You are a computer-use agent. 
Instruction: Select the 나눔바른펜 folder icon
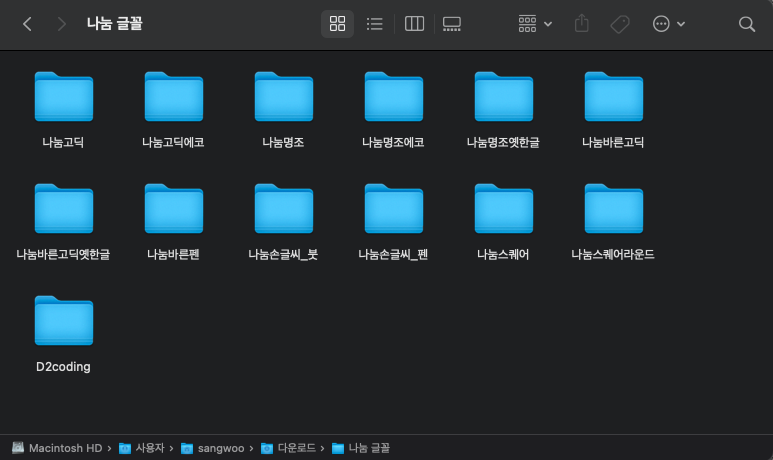[x=174, y=208]
